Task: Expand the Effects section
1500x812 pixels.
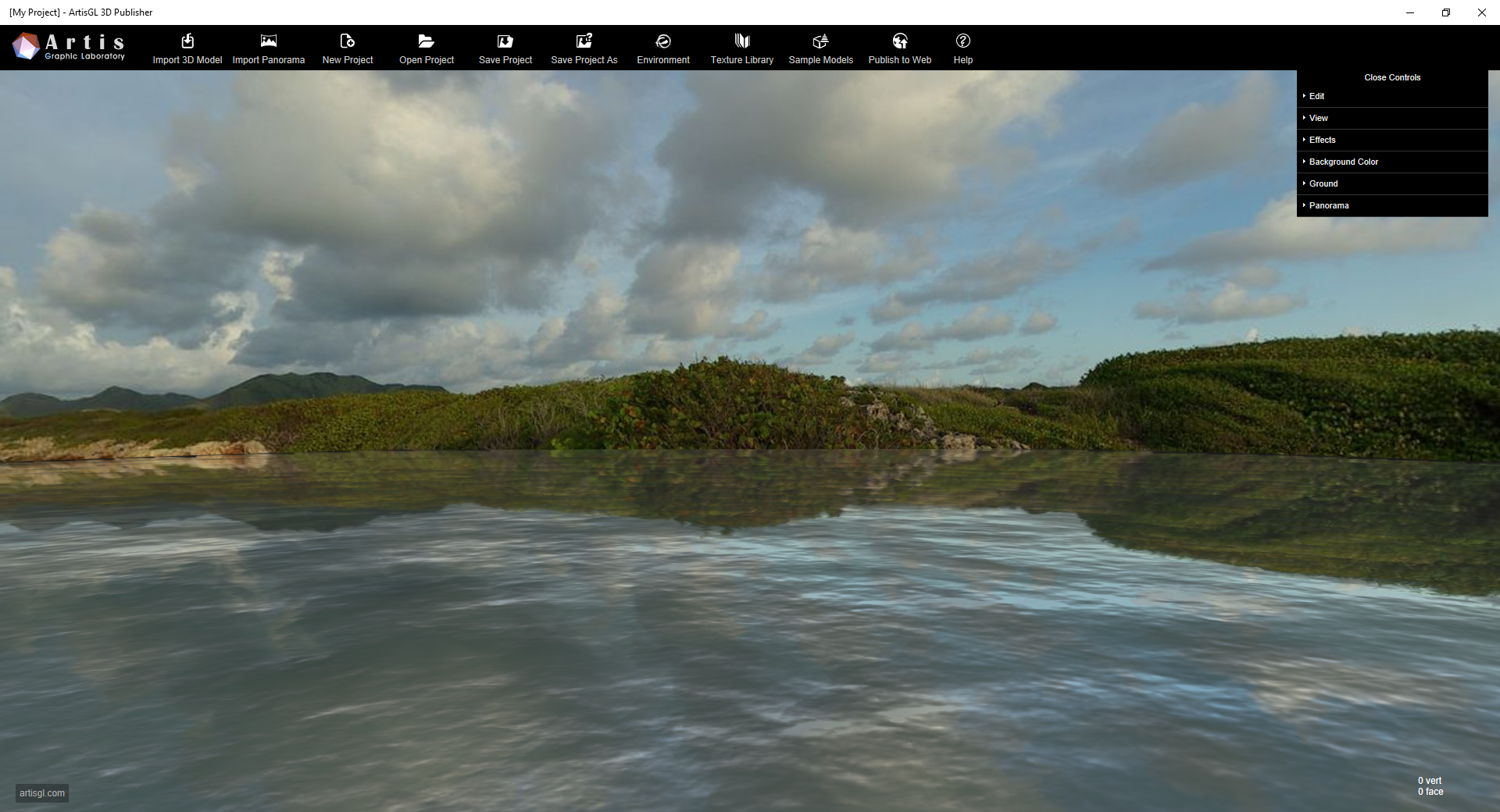Action: tap(1392, 140)
